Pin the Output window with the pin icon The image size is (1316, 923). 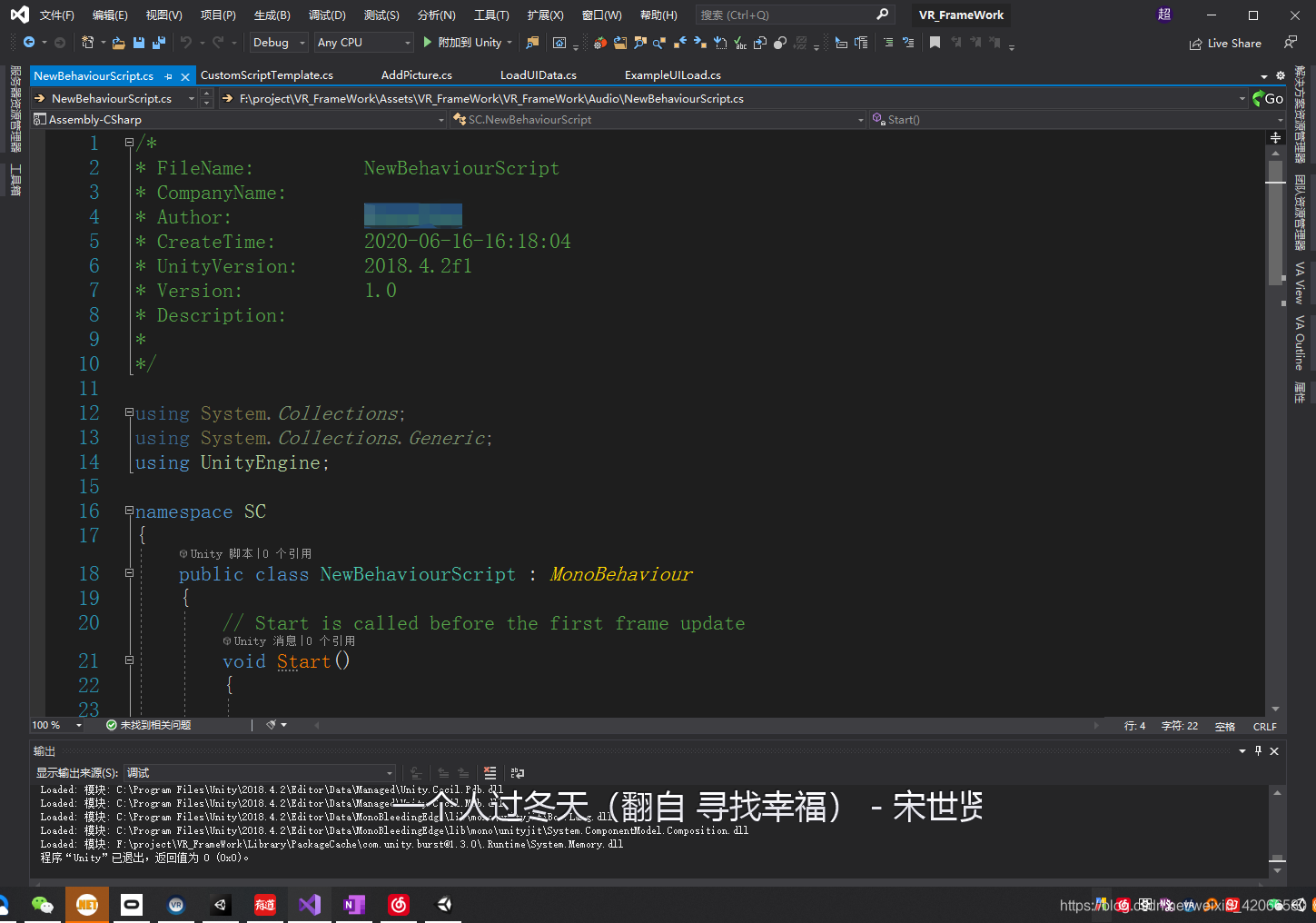tap(1257, 750)
